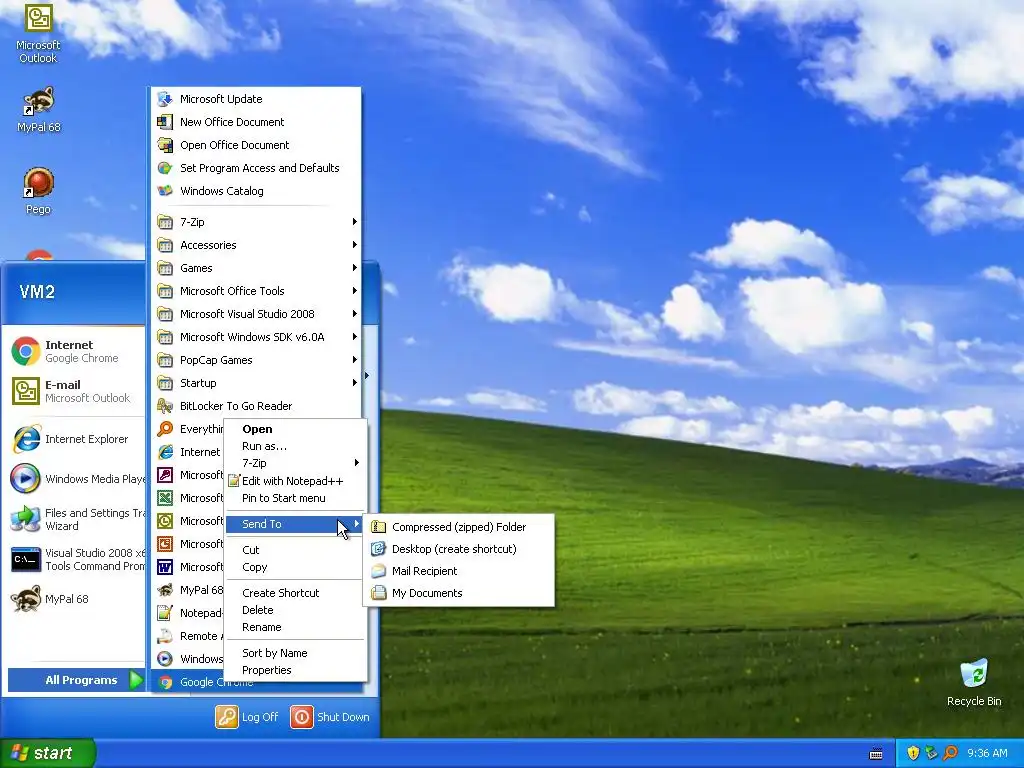This screenshot has width=1024, height=768.
Task: Expand 7-Zip context submenu
Action: pos(295,463)
